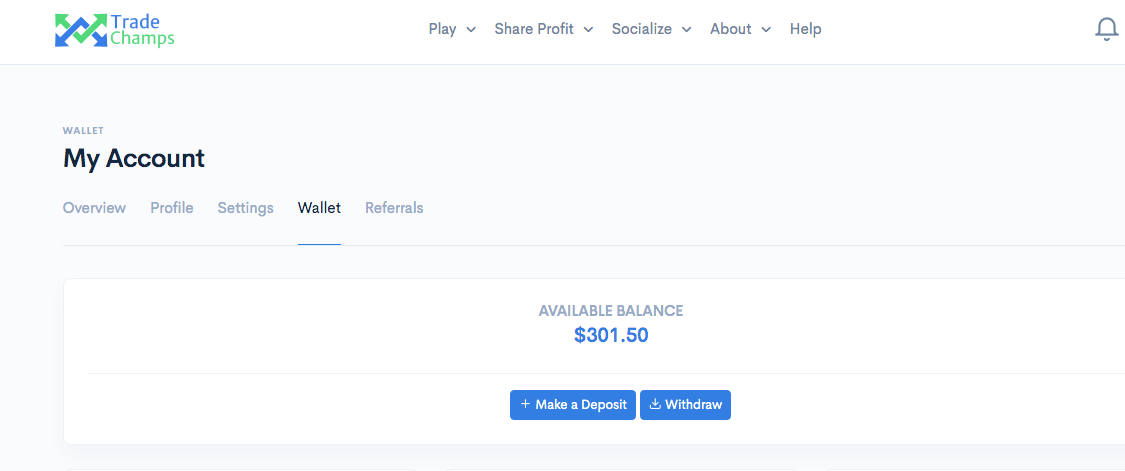This screenshot has height=471, width=1125.
Task: Switch to the Overview tab
Action: pyautogui.click(x=94, y=208)
